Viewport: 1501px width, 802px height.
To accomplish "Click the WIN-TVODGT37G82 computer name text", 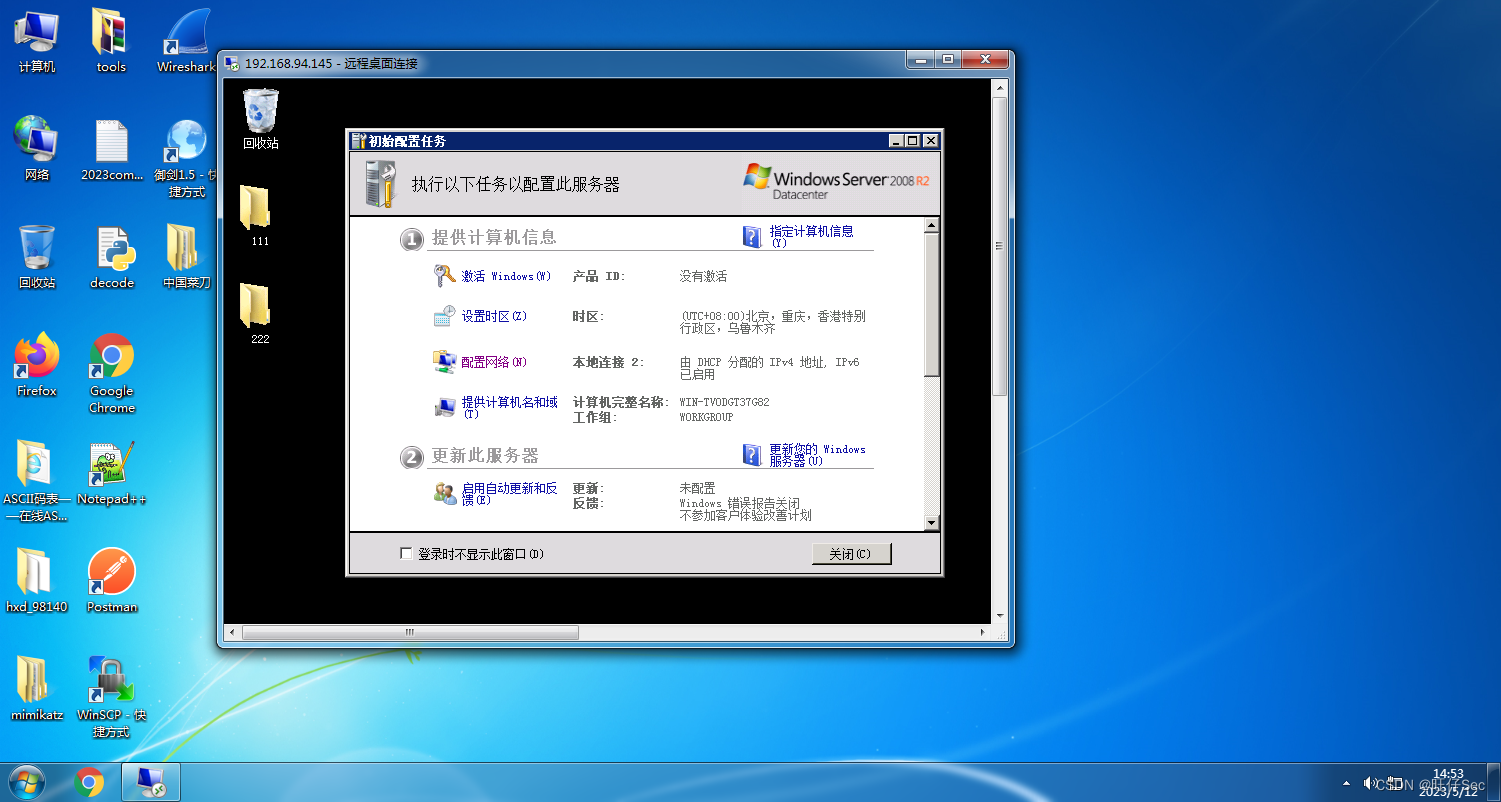I will click(724, 402).
